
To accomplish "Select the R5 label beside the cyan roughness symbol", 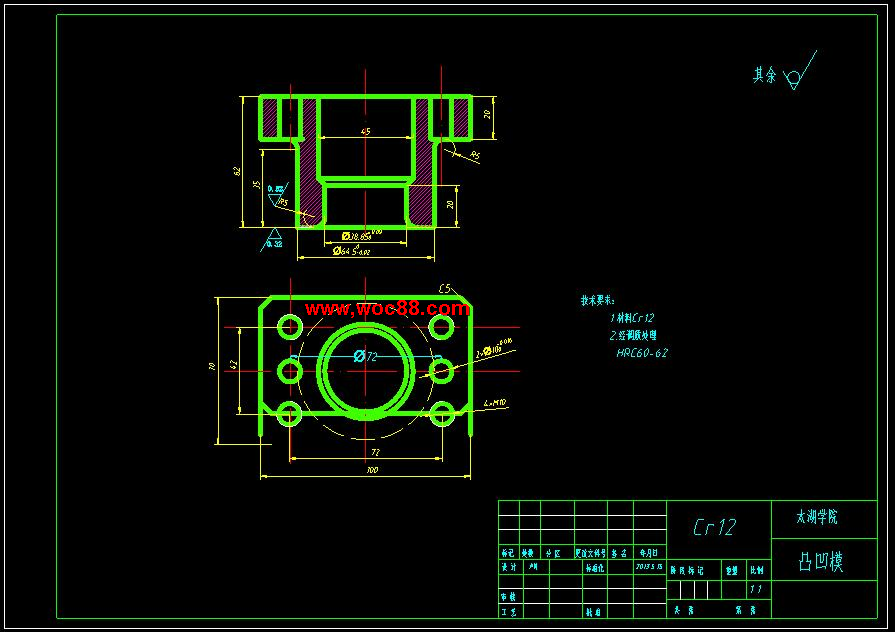I will [x=283, y=202].
